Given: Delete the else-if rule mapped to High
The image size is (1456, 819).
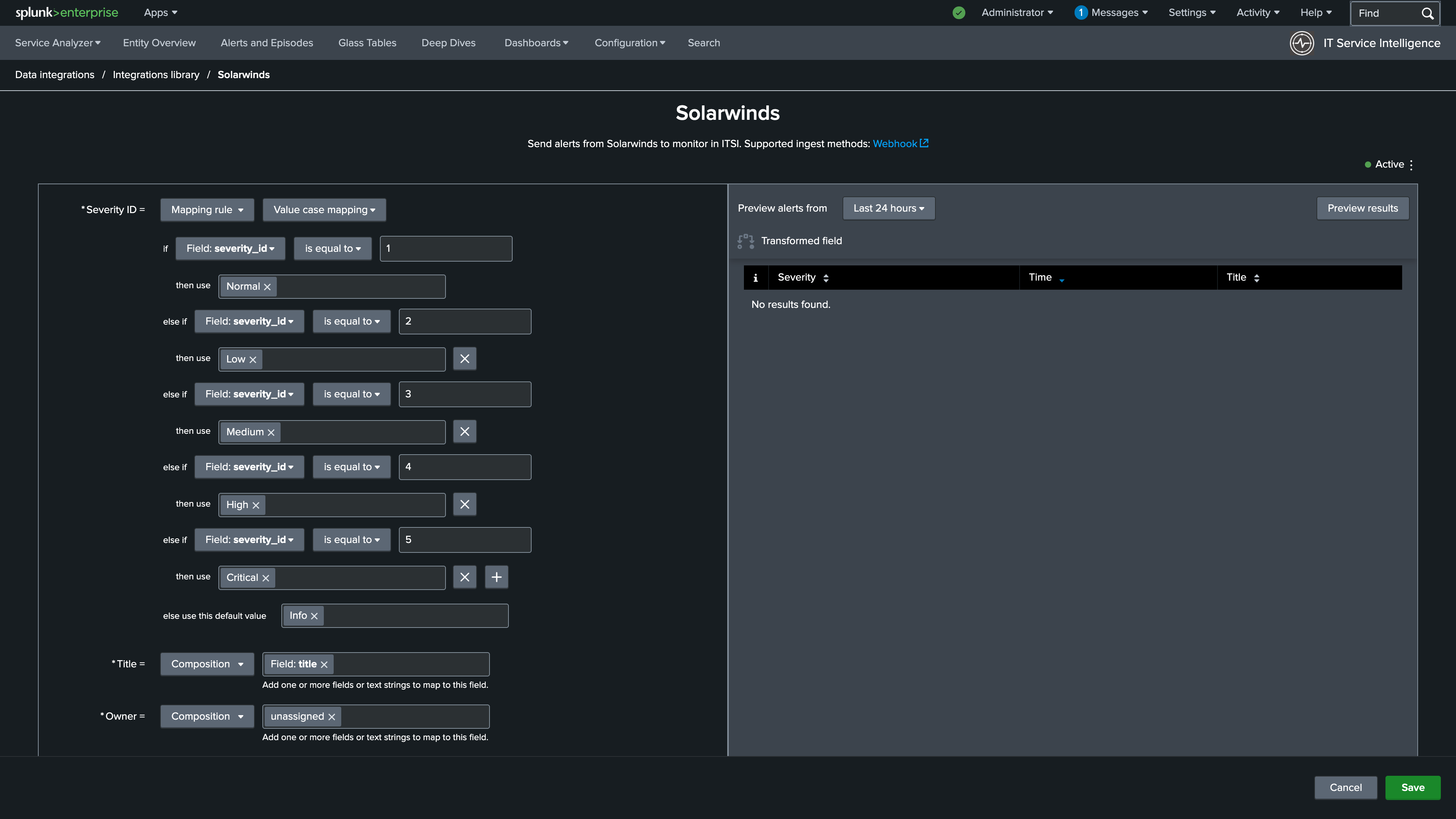Looking at the screenshot, I should tap(464, 504).
